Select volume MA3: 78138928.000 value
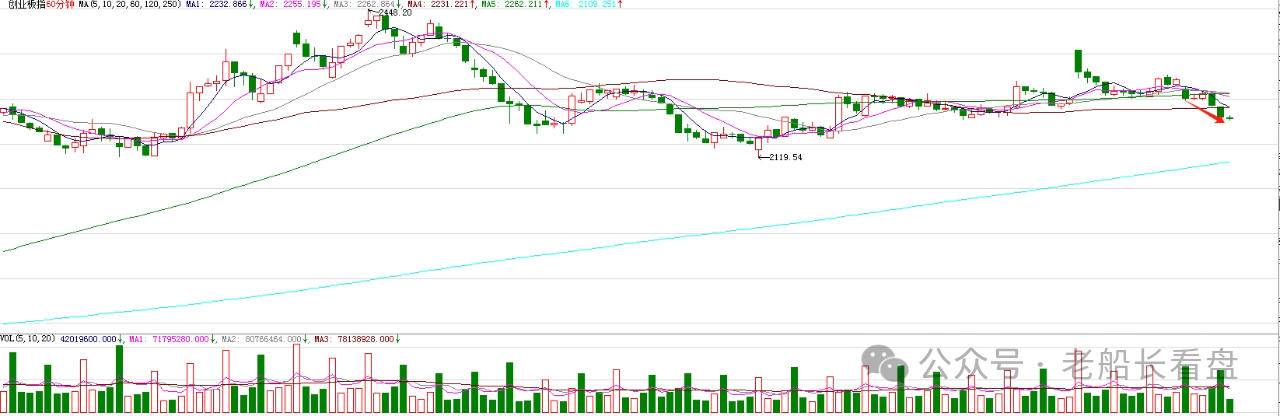This screenshot has height=416, width=1280. (355, 339)
